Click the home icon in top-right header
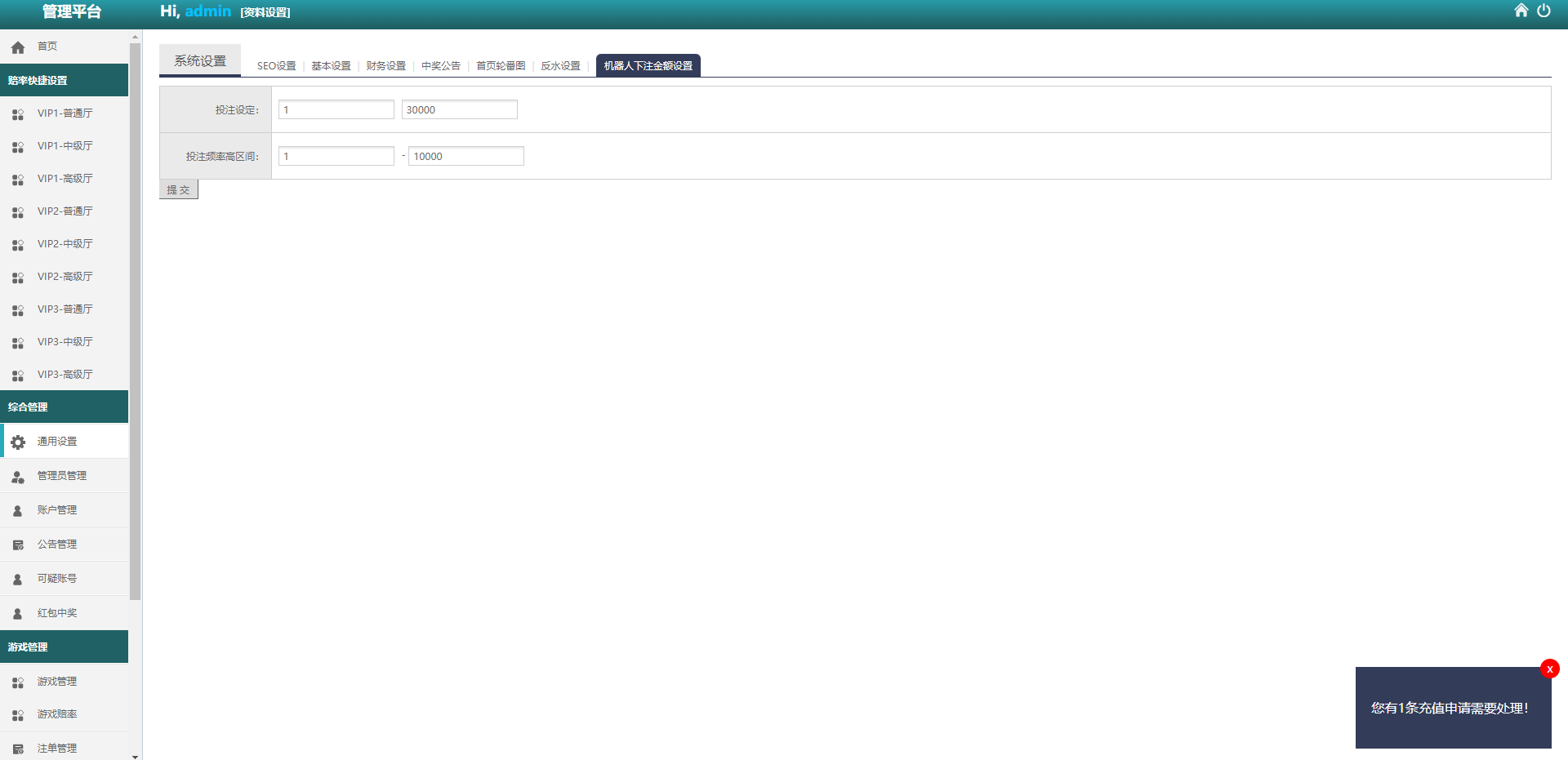Screen dimensions: 1568x760 click(x=1521, y=11)
